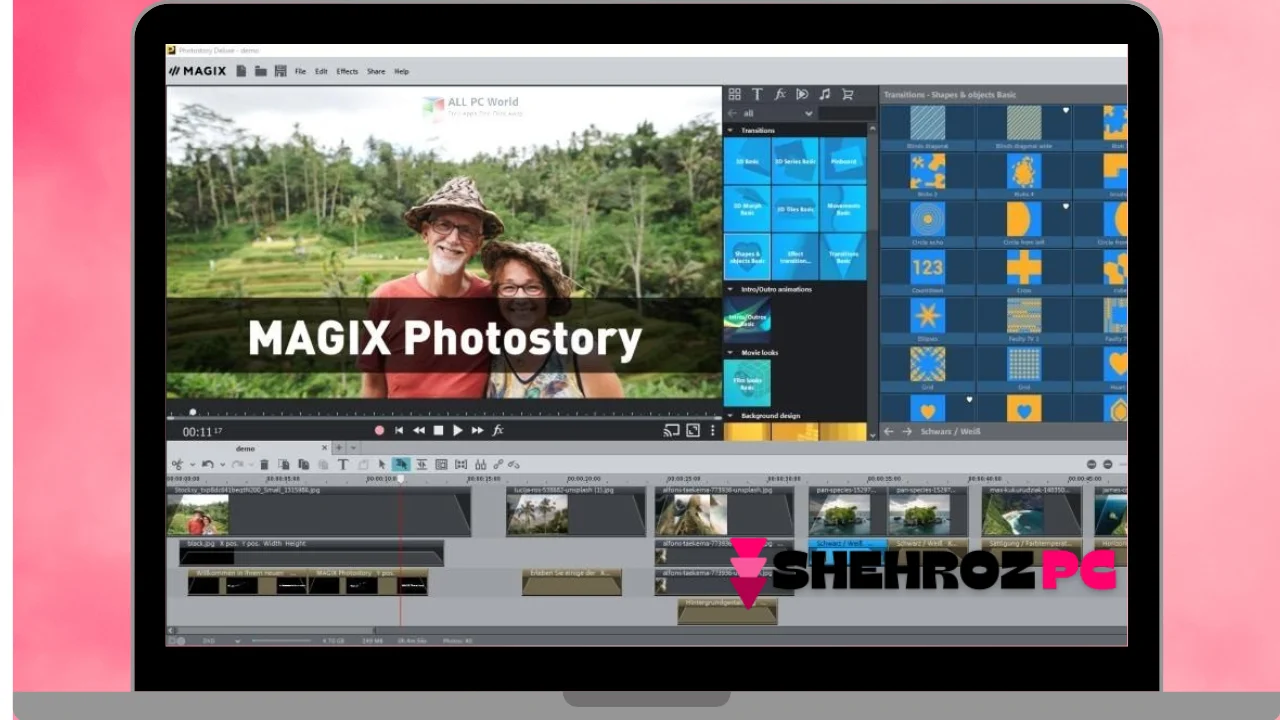The height and width of the screenshot is (720, 1280).
Task: Click the Open project folder icon
Action: coord(260,71)
